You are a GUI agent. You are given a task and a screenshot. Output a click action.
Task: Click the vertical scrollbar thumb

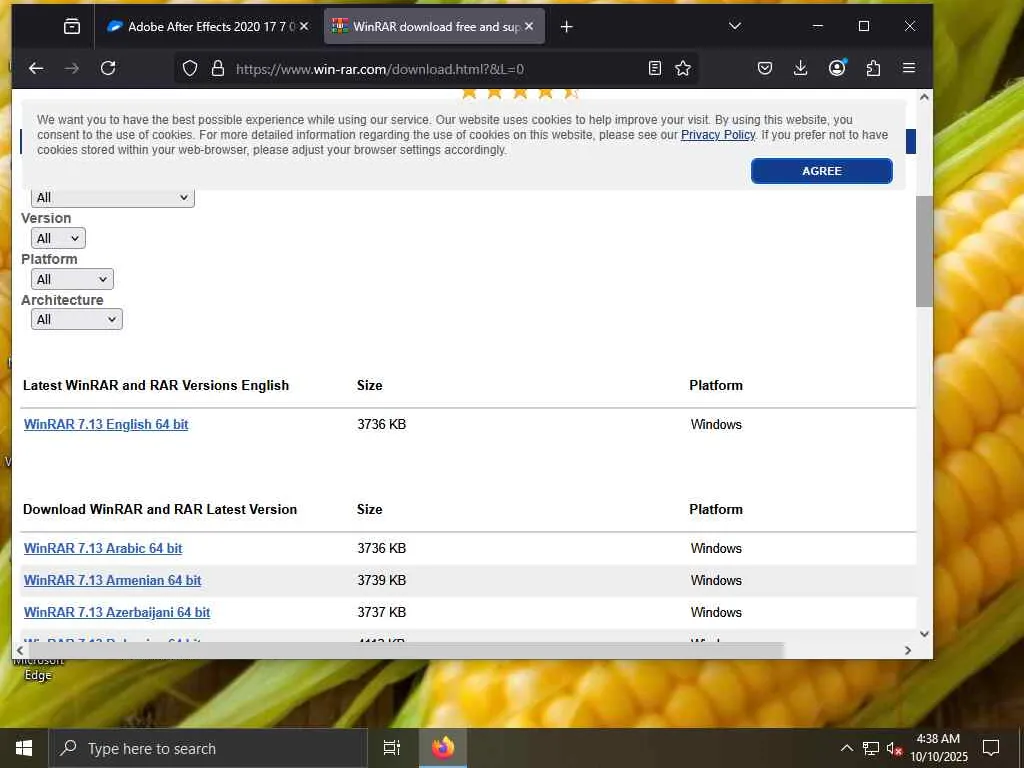tap(923, 251)
